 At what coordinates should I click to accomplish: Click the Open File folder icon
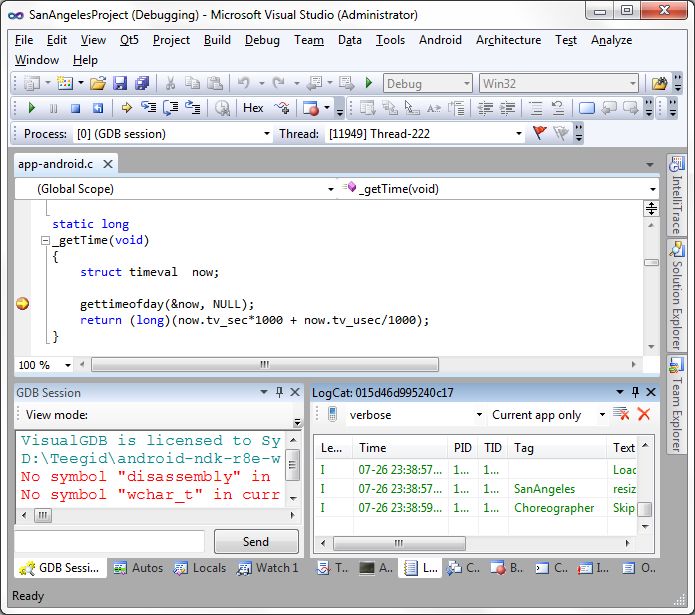pos(98,83)
